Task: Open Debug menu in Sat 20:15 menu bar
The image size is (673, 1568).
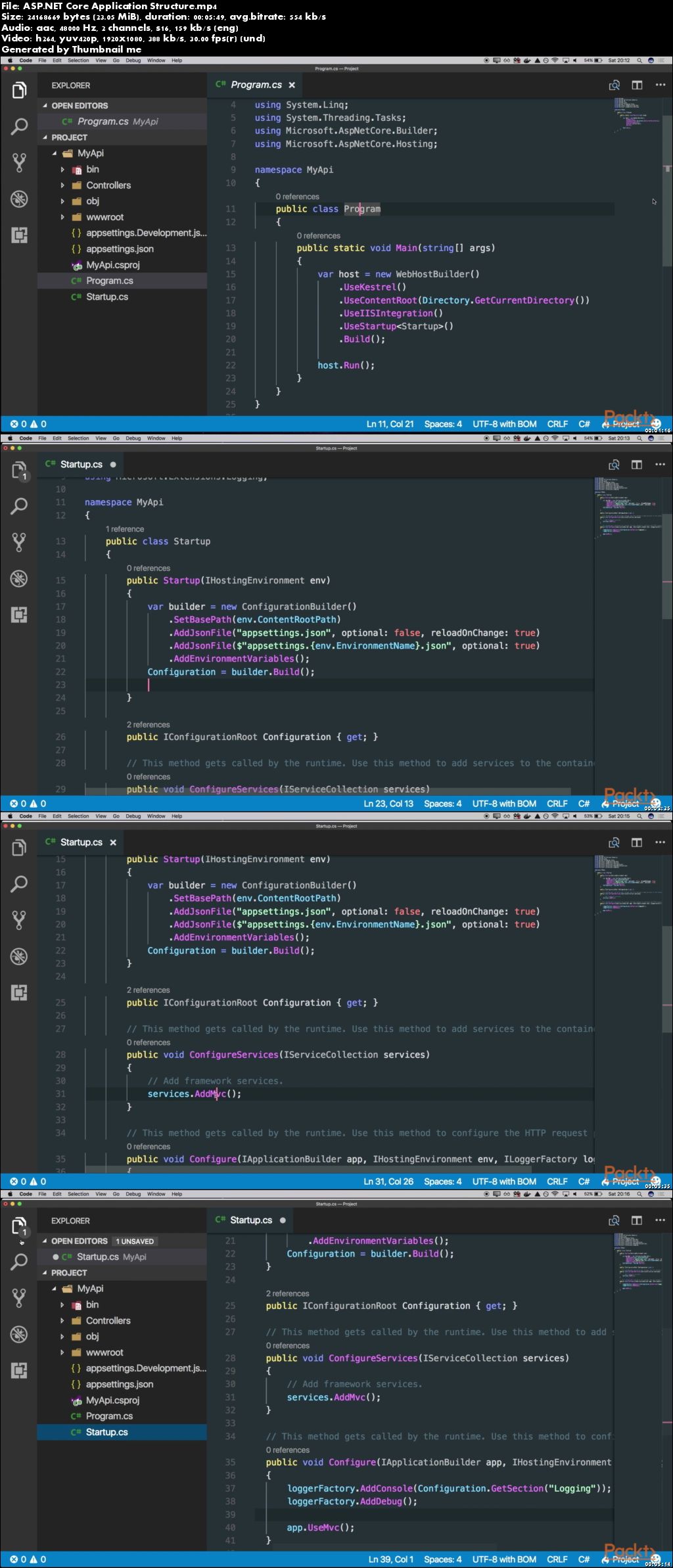Action: (x=133, y=816)
